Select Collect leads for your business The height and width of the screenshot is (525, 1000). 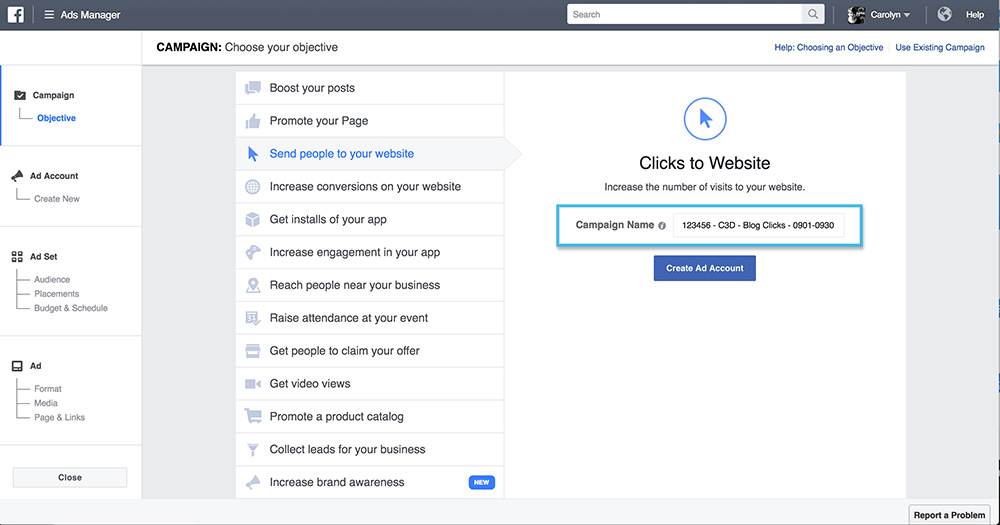pyautogui.click(x=370, y=450)
